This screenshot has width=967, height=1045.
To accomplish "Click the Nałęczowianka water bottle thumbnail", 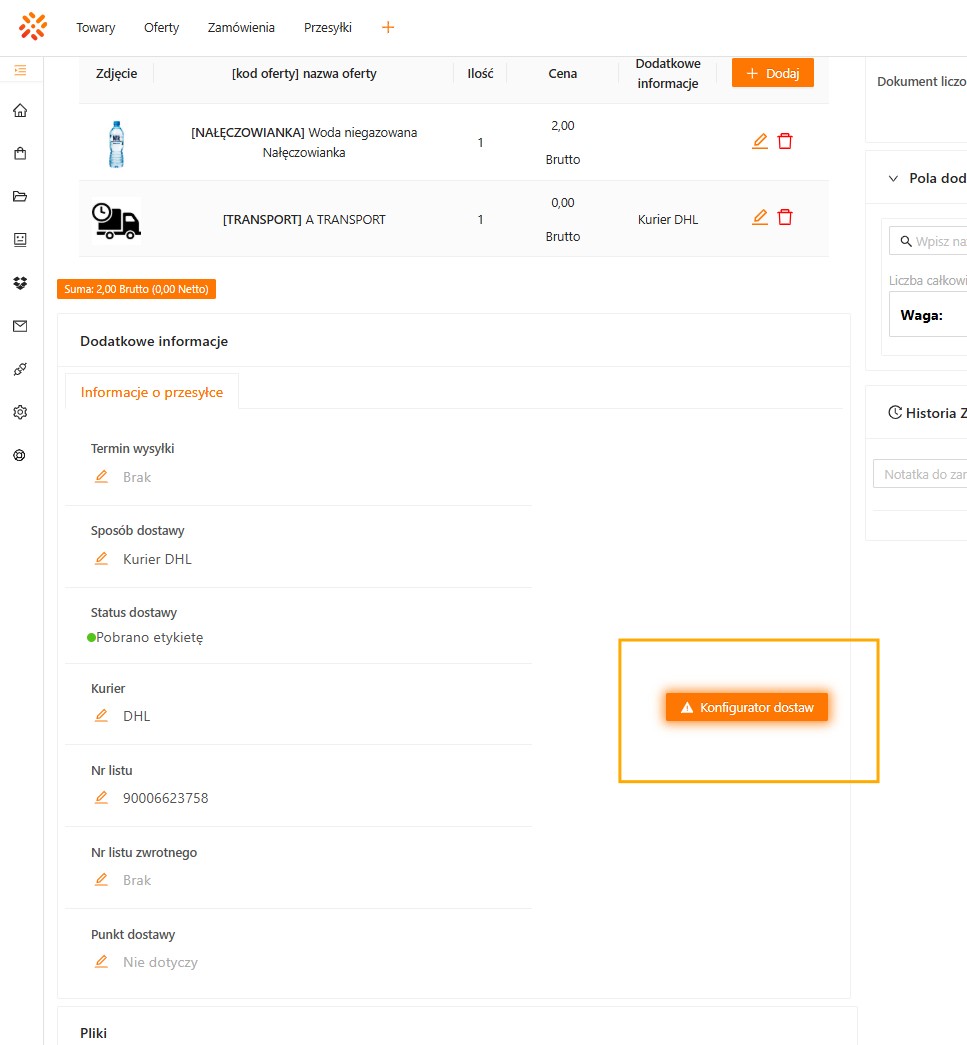I will (116, 143).
